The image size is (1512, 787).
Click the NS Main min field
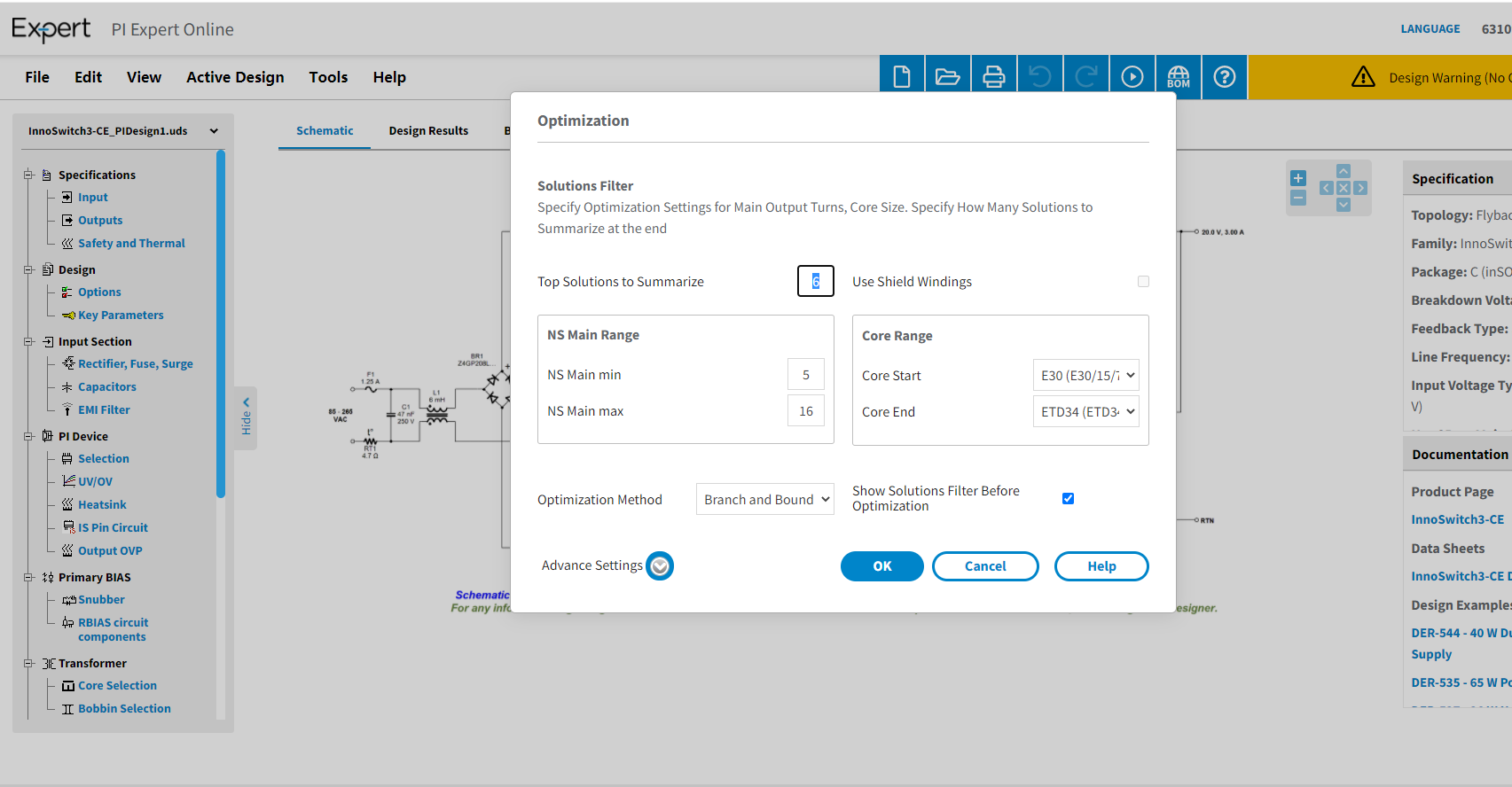coord(806,374)
